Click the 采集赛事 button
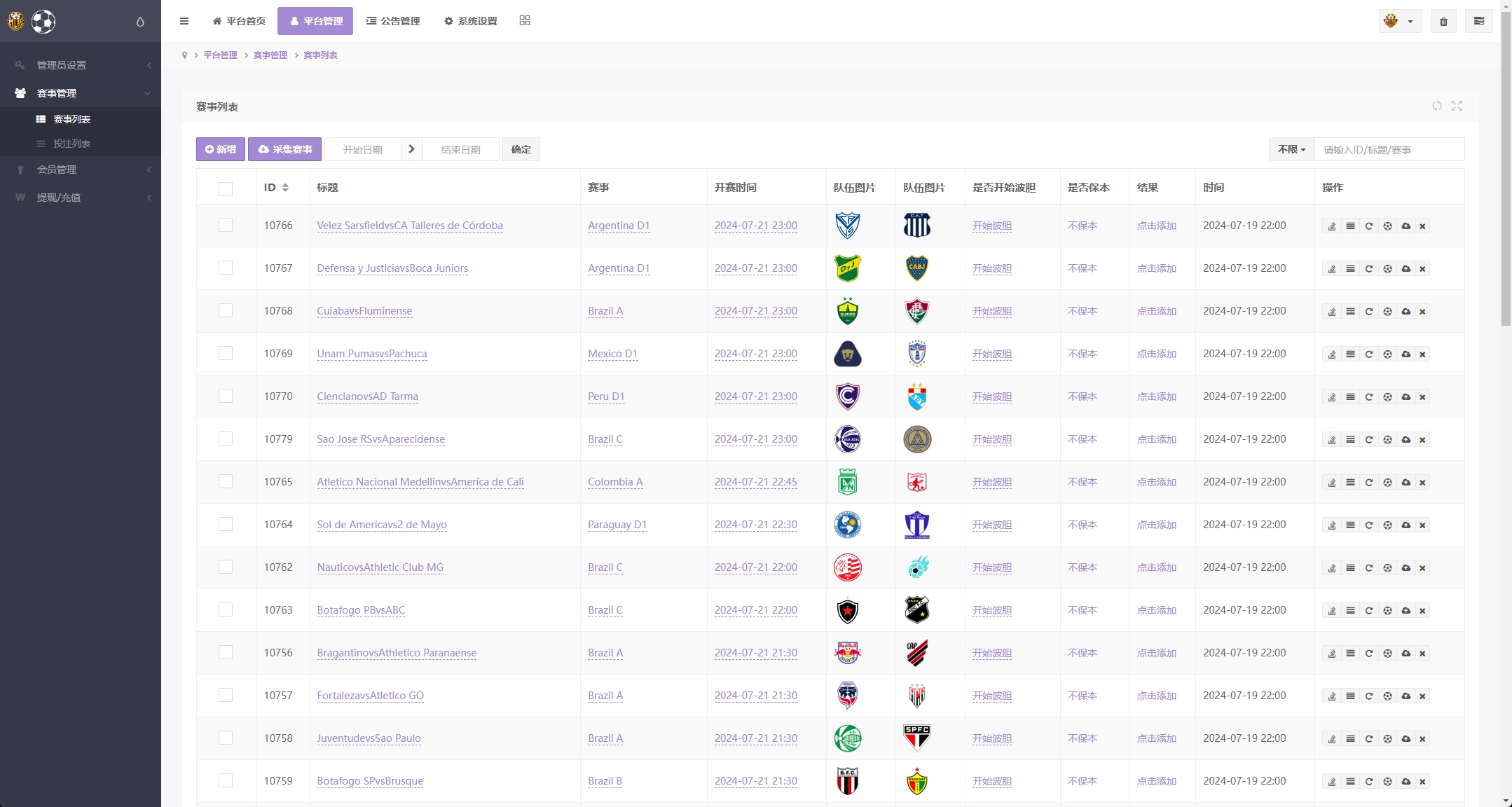 coord(285,149)
